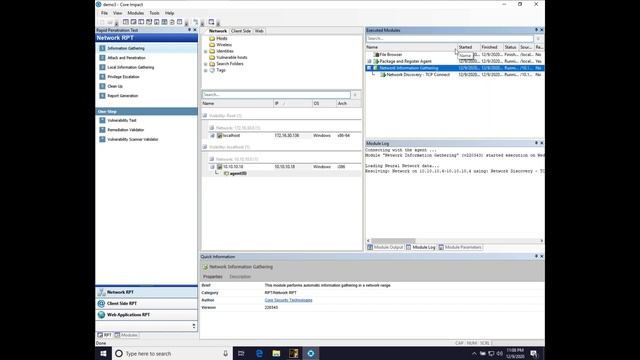Select the Network entity tab
The height and width of the screenshot is (360, 640).
click(218, 31)
